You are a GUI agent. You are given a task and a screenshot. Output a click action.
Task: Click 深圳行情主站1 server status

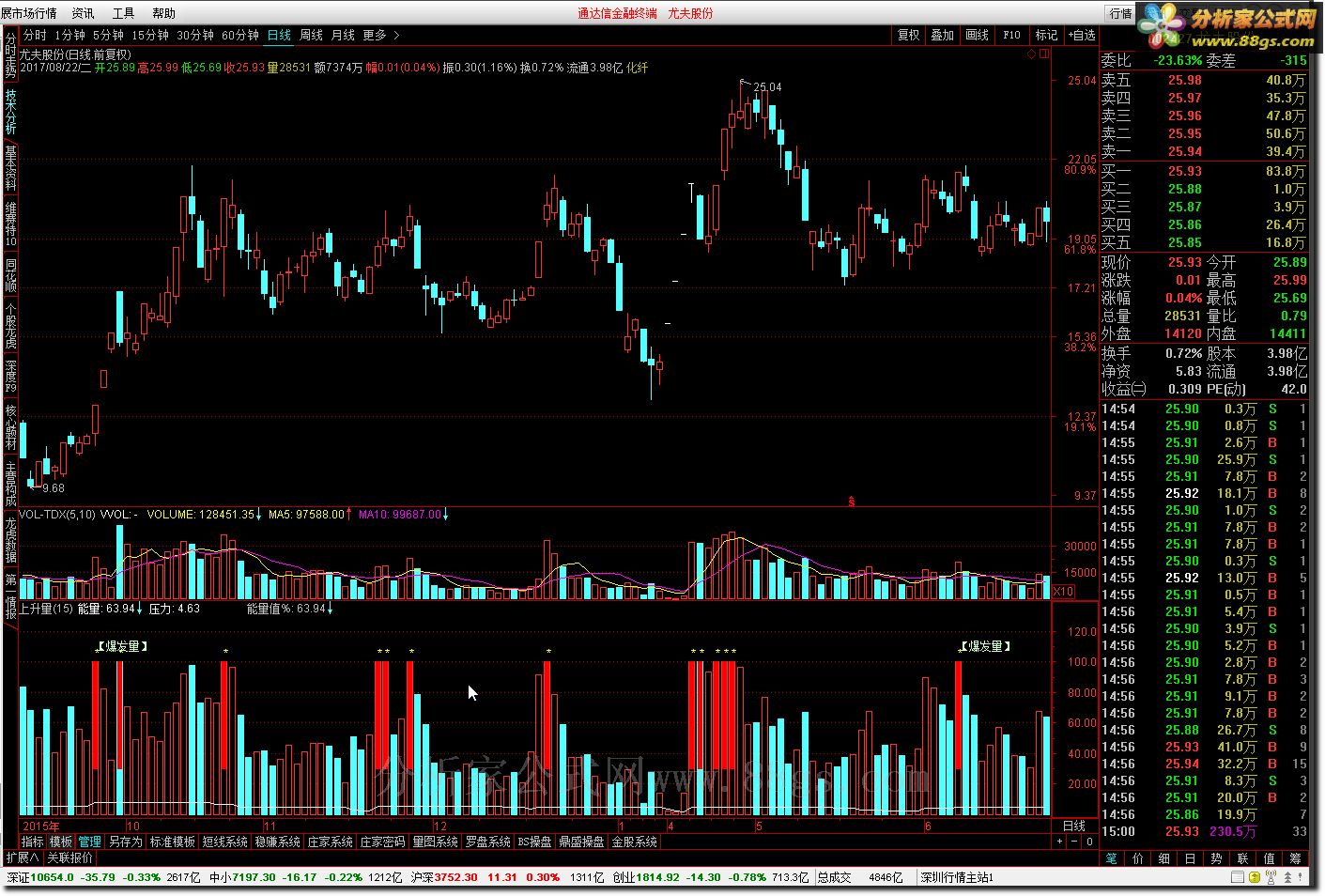[957, 877]
